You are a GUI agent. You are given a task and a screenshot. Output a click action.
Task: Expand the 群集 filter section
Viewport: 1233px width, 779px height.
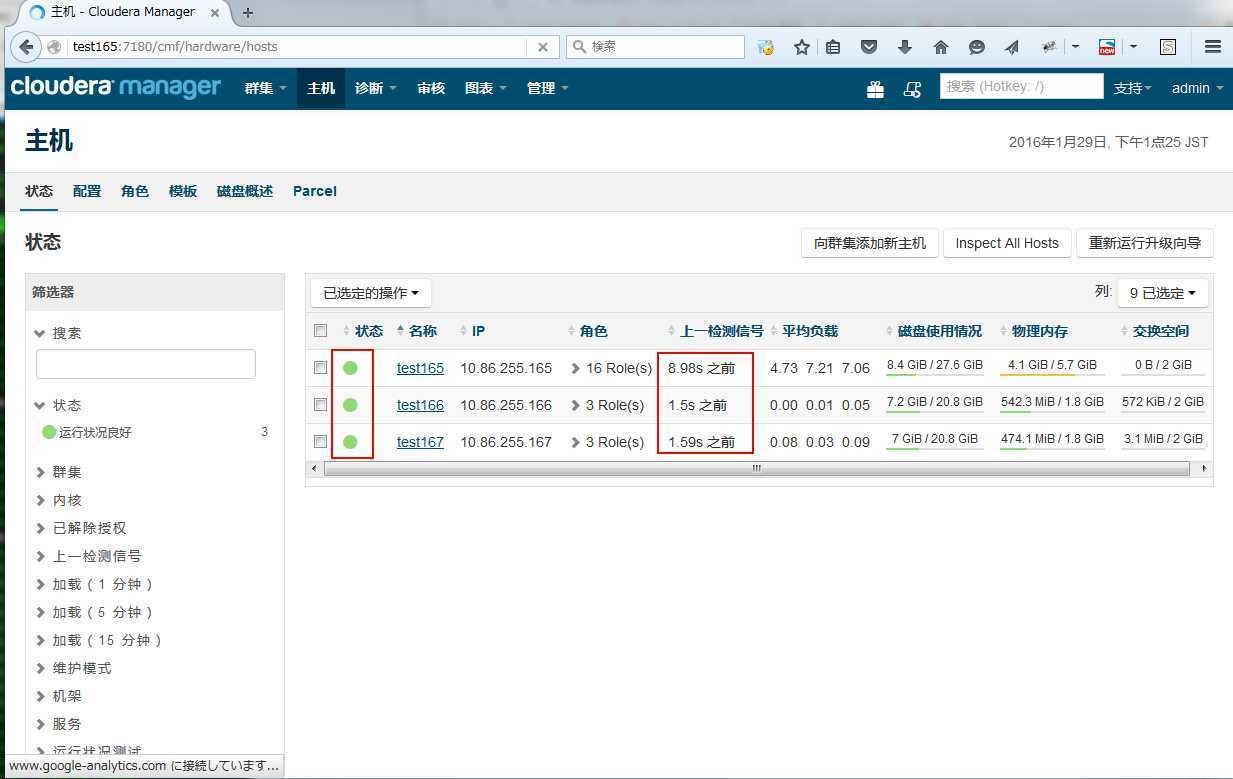pyautogui.click(x=60, y=472)
